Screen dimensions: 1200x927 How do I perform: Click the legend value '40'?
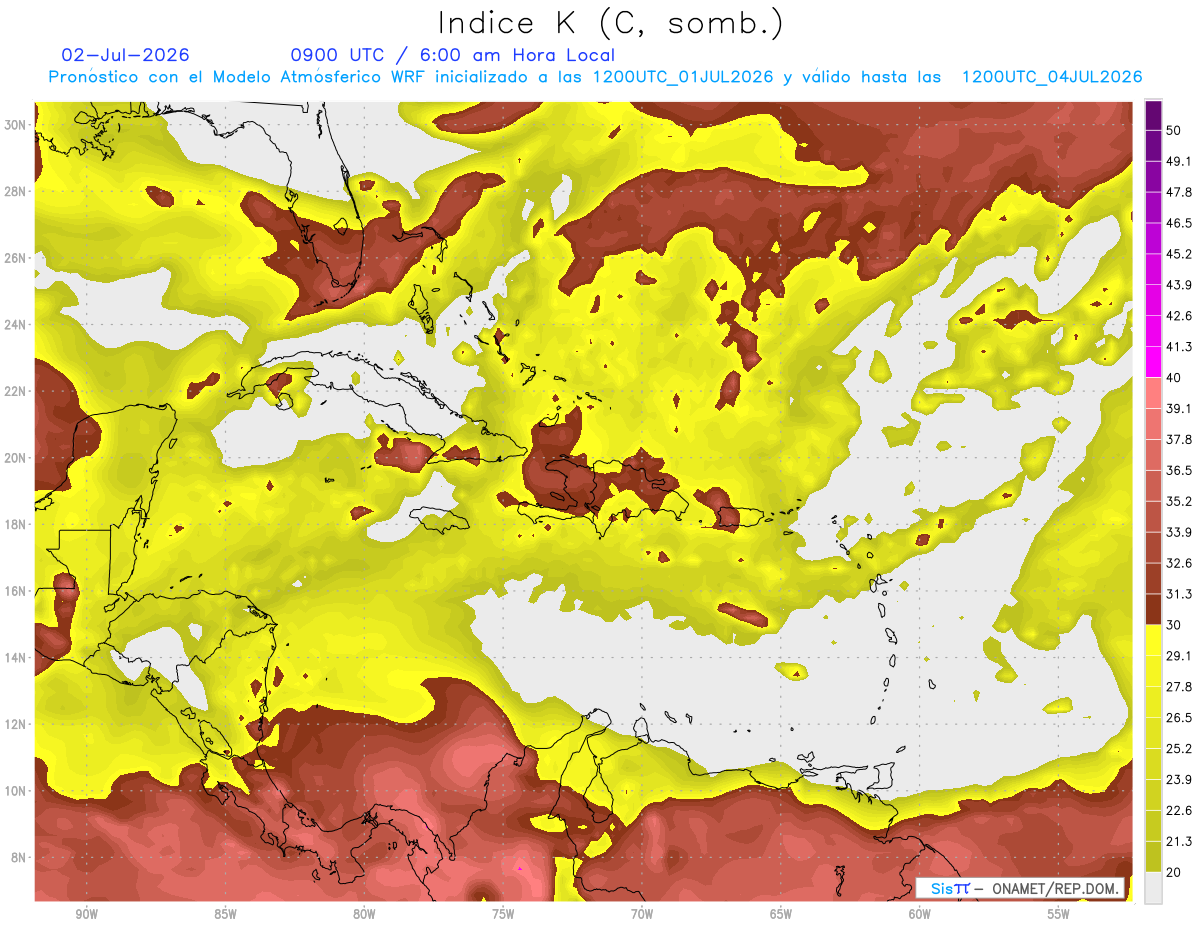click(x=1175, y=377)
